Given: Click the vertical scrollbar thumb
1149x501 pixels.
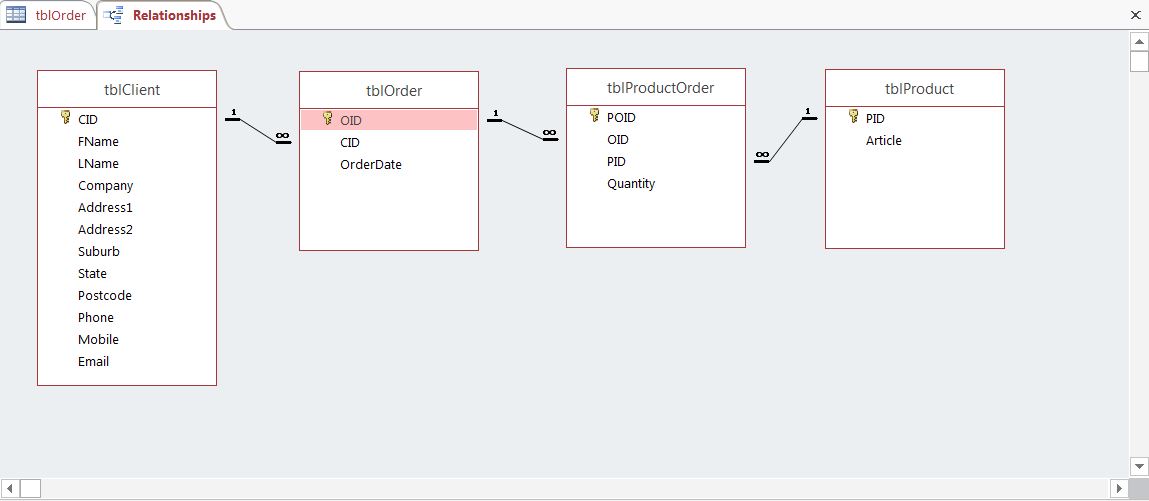Looking at the screenshot, I should click(1139, 61).
